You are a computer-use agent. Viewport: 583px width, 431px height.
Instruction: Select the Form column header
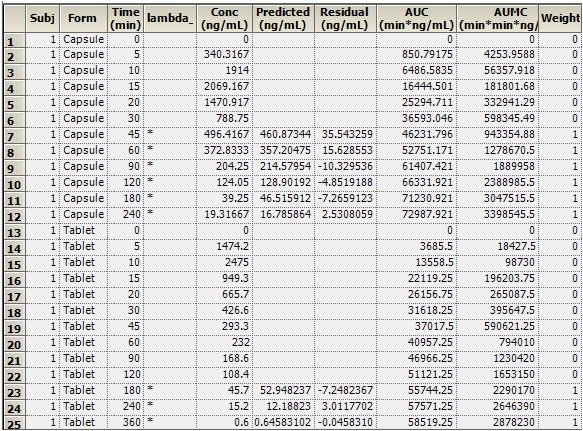coord(83,18)
